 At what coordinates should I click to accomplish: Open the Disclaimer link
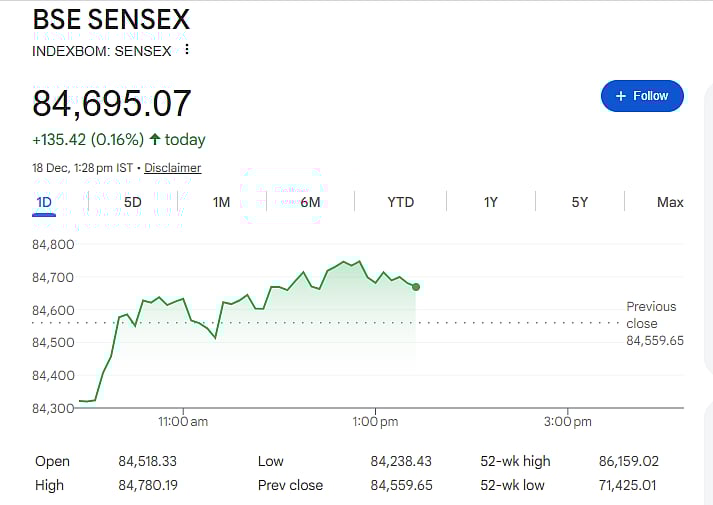point(172,168)
